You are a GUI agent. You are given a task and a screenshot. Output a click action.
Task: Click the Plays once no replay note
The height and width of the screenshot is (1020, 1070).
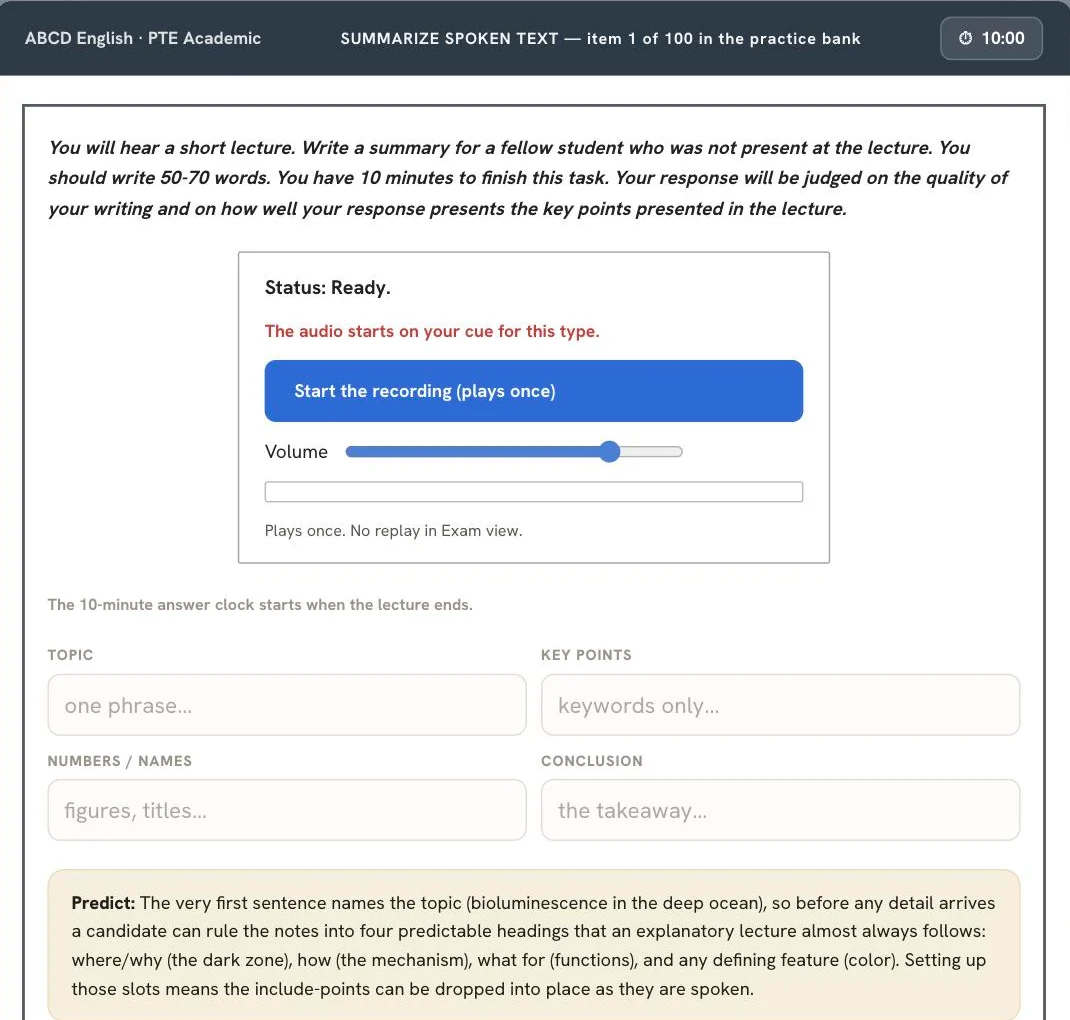coord(393,531)
